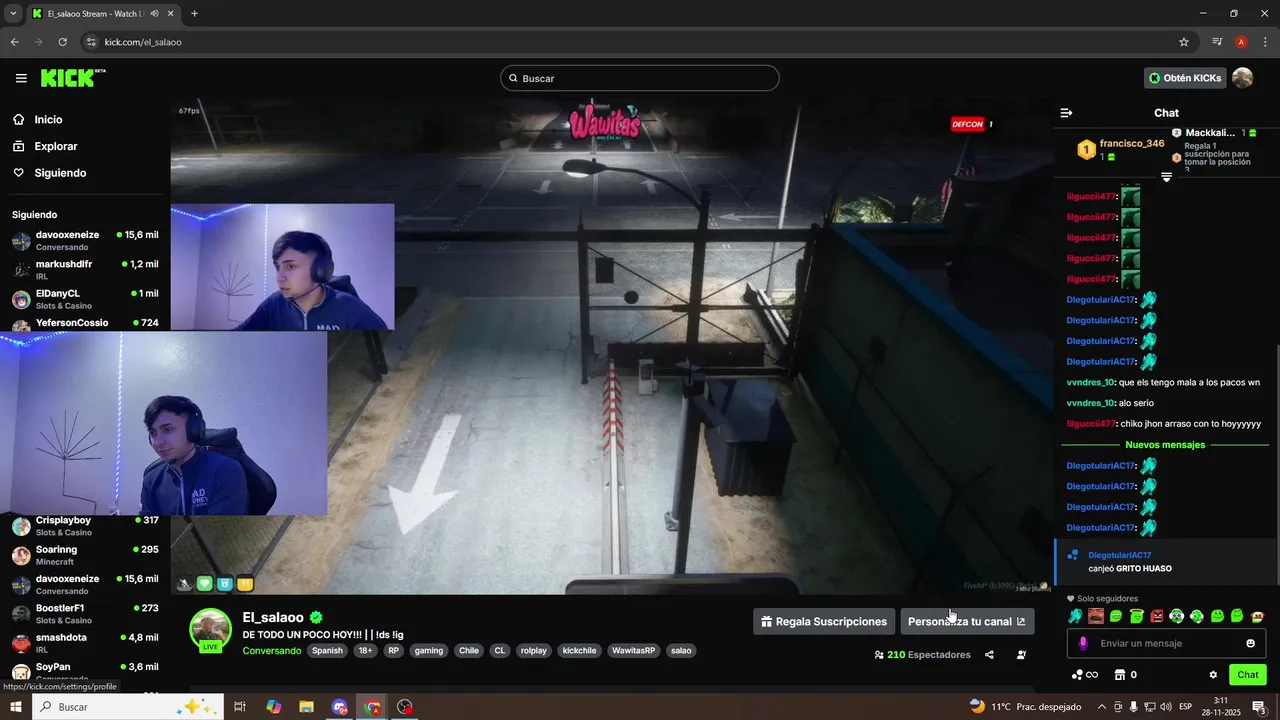1280x720 pixels.
Task: Select the Chile tag
Action: 468,650
